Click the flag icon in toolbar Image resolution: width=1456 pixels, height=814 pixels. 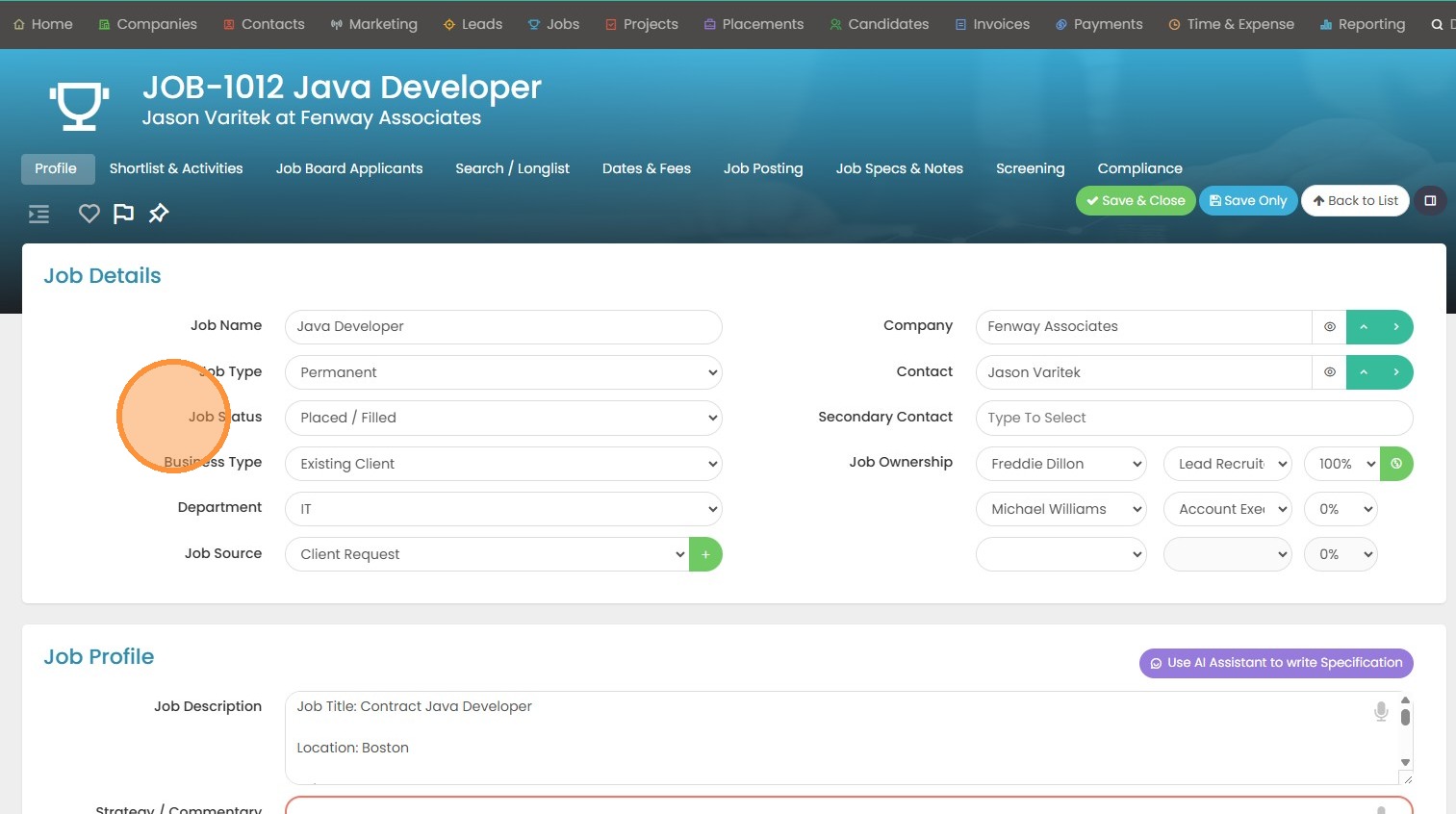123,214
